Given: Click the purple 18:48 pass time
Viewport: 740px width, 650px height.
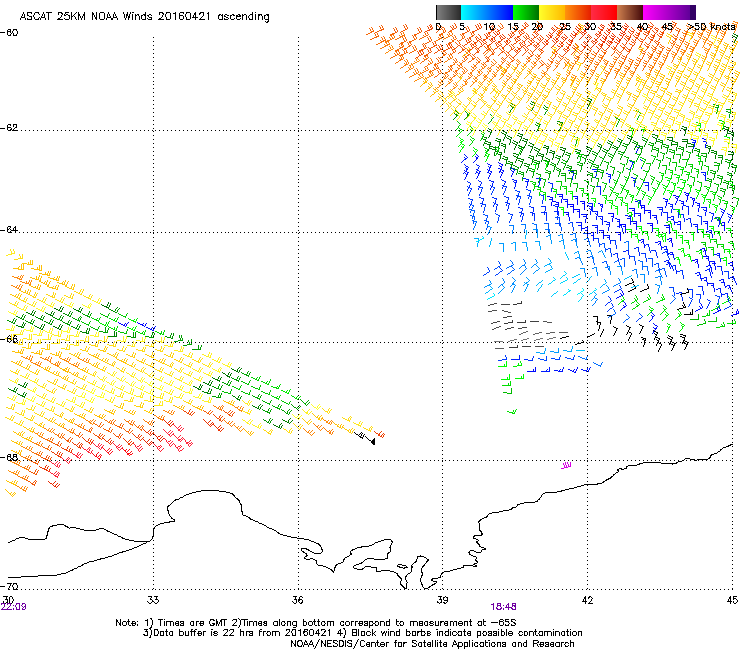Looking at the screenshot, I should point(503,607).
